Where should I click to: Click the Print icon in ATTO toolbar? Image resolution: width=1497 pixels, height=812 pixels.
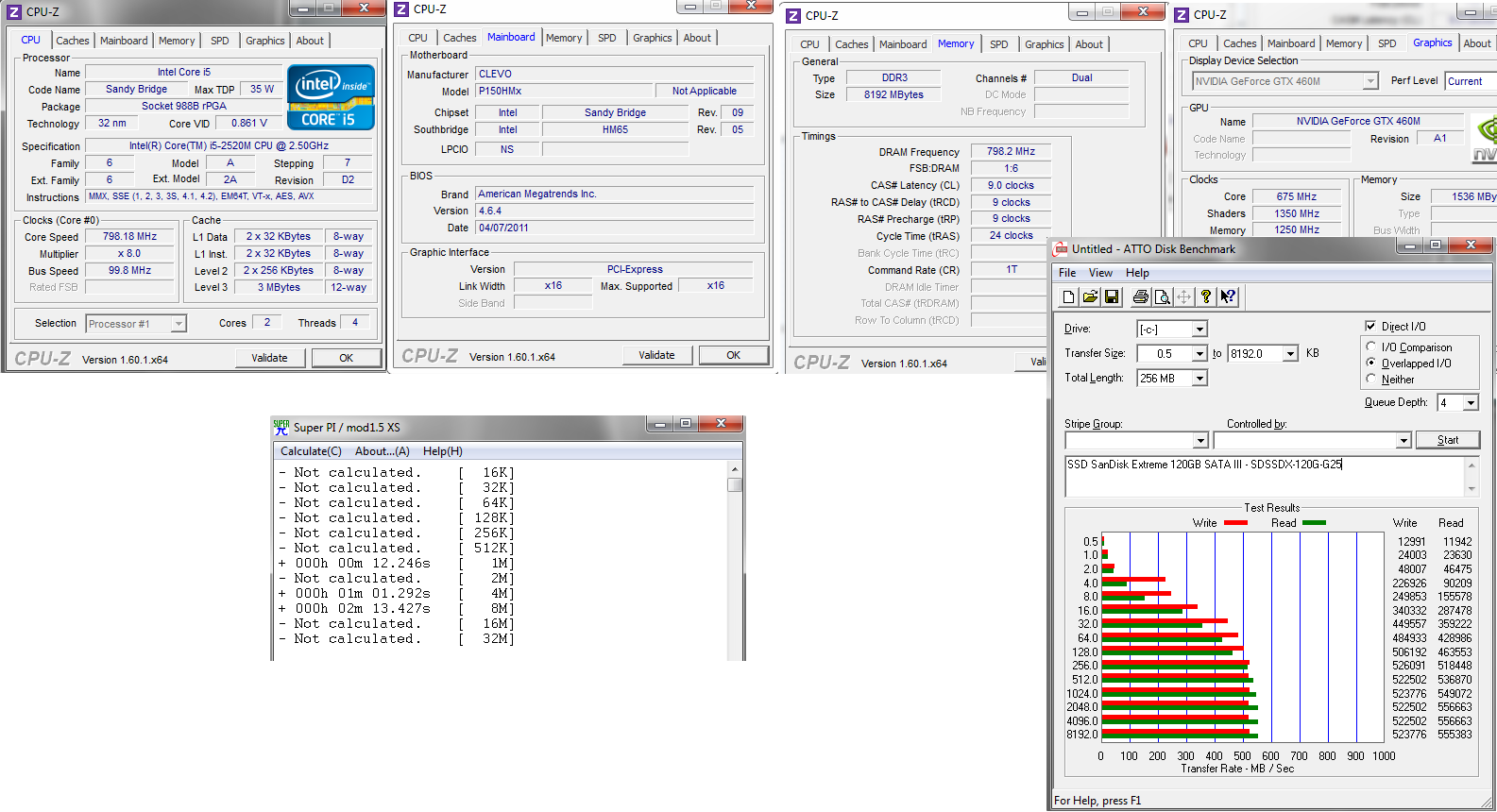click(1140, 297)
